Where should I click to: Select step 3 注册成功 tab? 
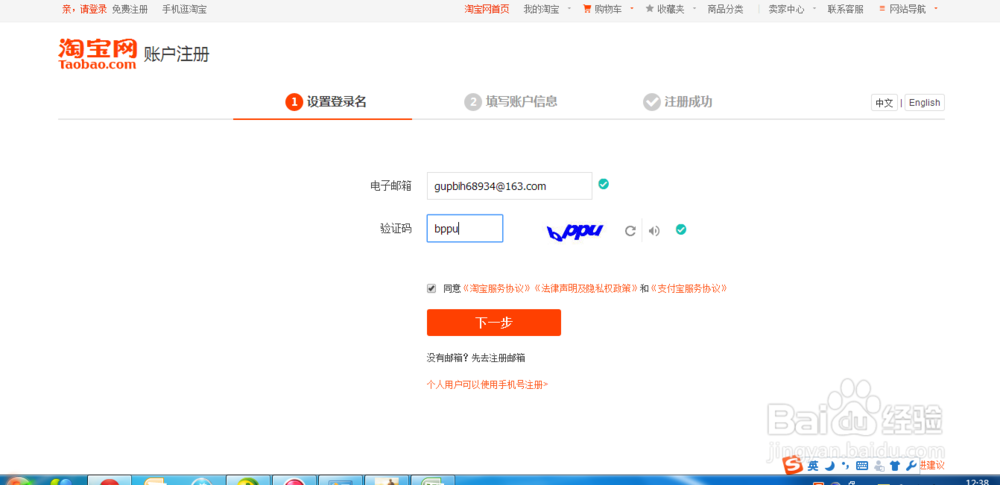[x=677, y=101]
